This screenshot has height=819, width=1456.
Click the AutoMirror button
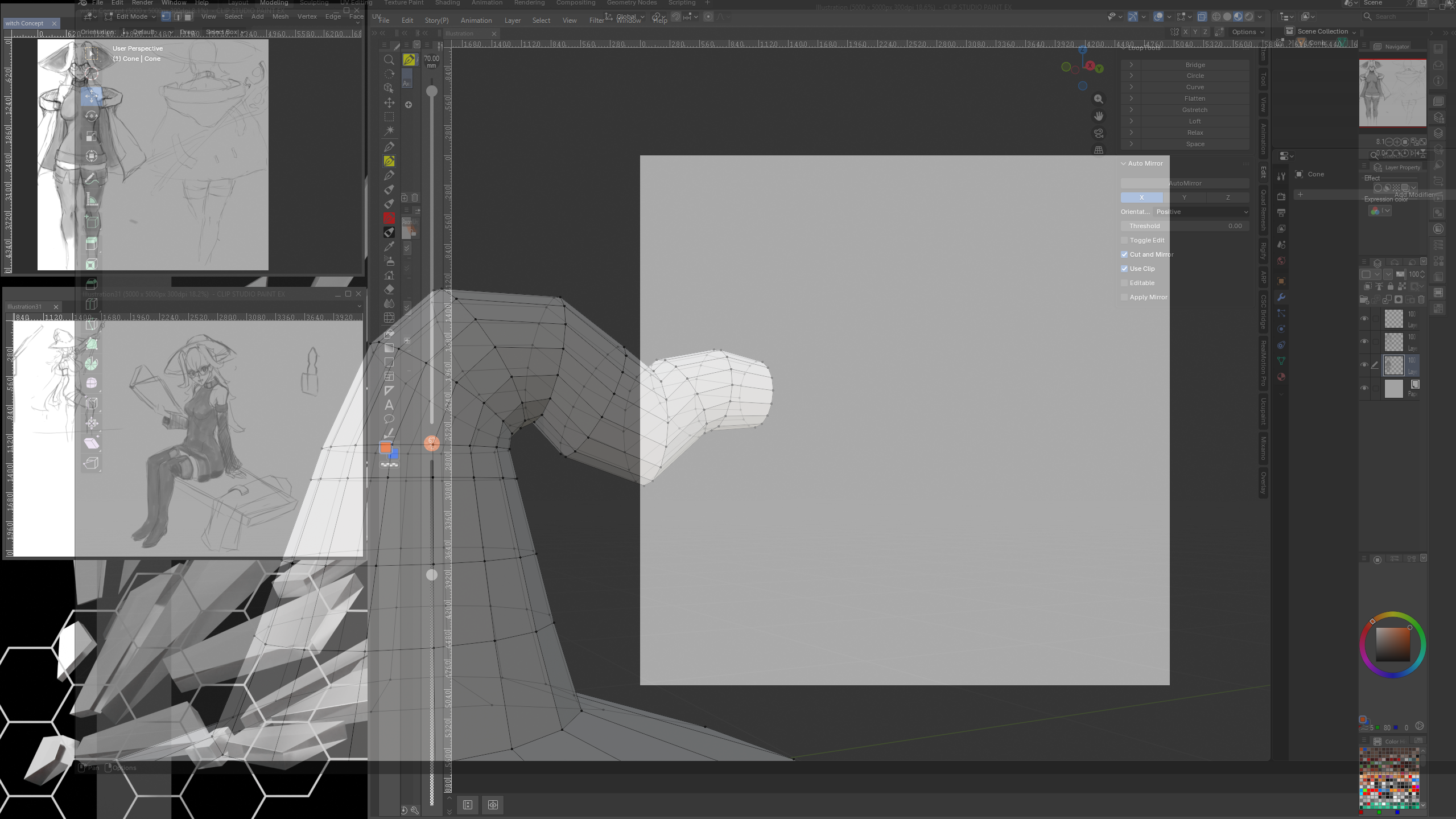(1185, 183)
